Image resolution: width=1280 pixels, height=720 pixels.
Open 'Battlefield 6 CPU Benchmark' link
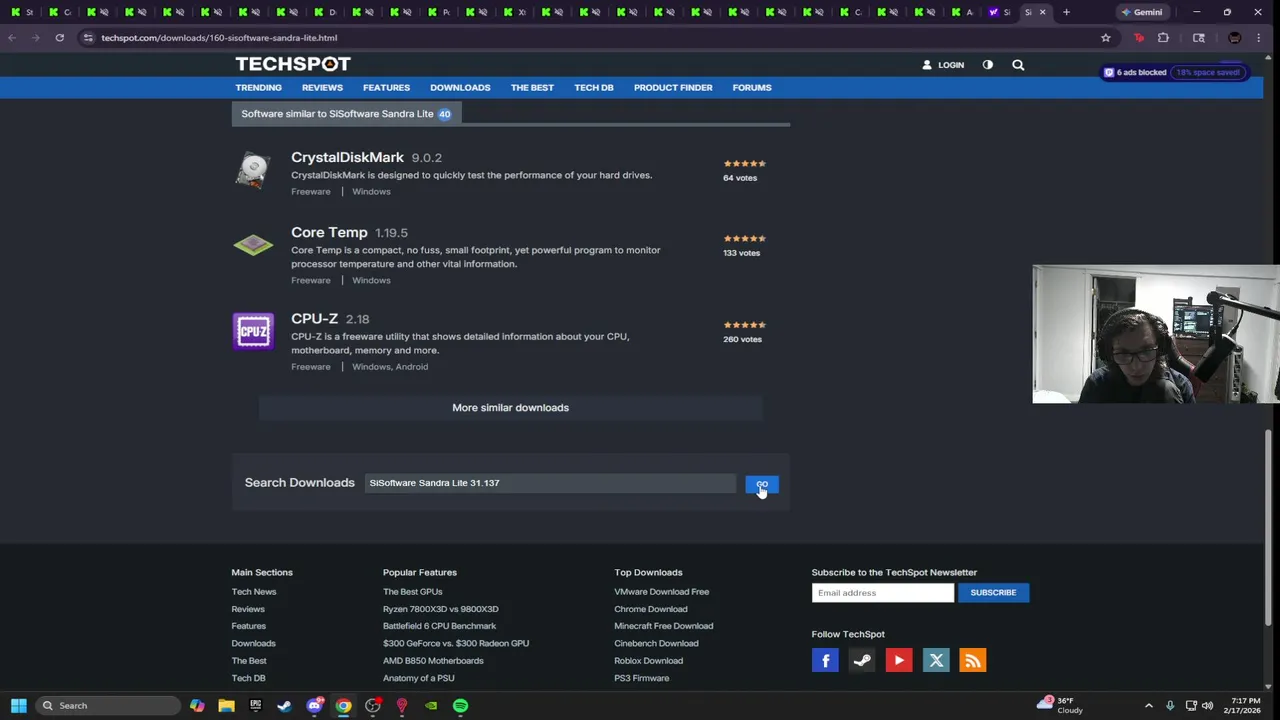click(439, 626)
